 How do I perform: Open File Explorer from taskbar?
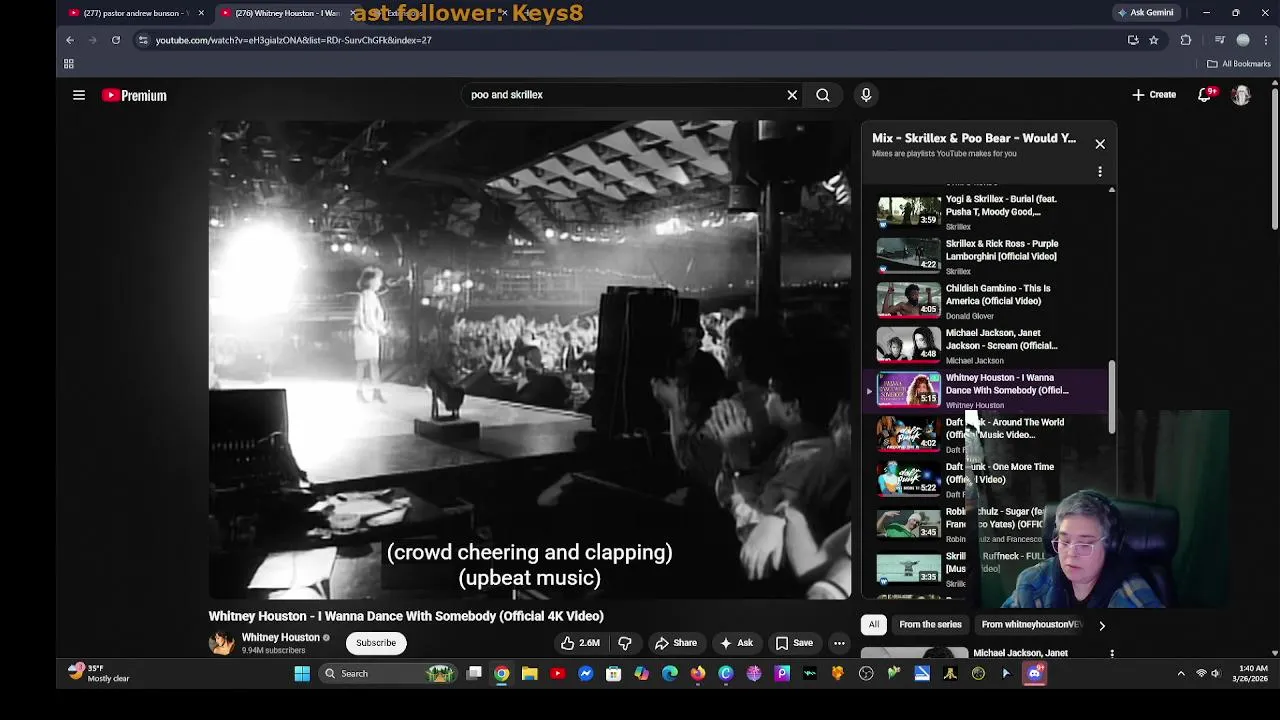coord(530,674)
